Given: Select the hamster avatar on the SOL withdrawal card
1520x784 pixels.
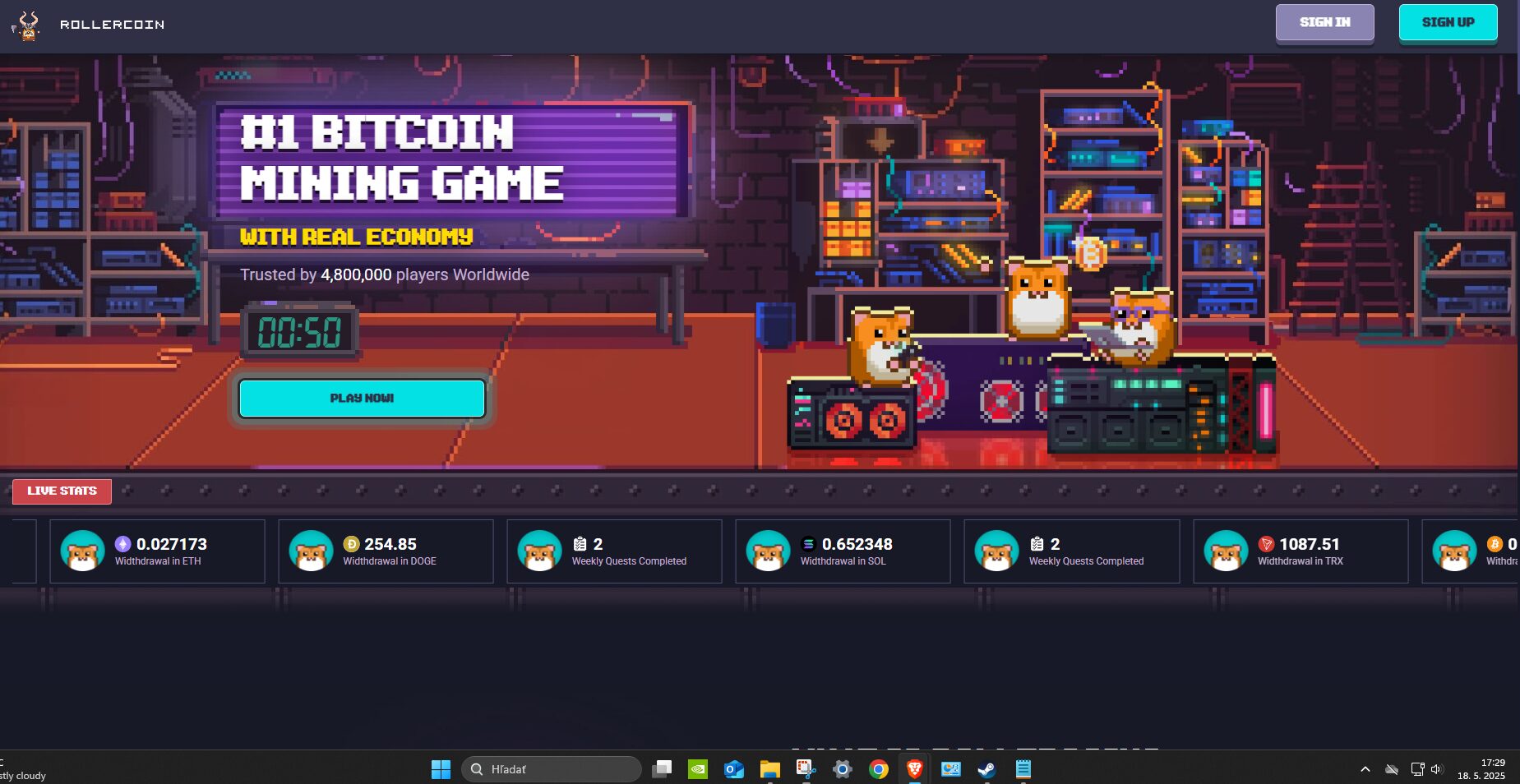Looking at the screenshot, I should (768, 551).
